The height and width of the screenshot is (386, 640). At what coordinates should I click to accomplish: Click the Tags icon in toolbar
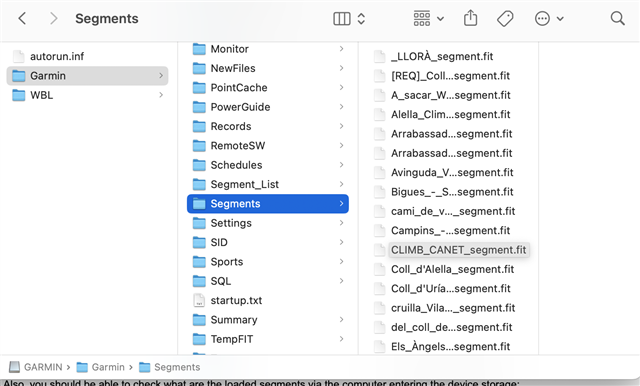point(505,18)
